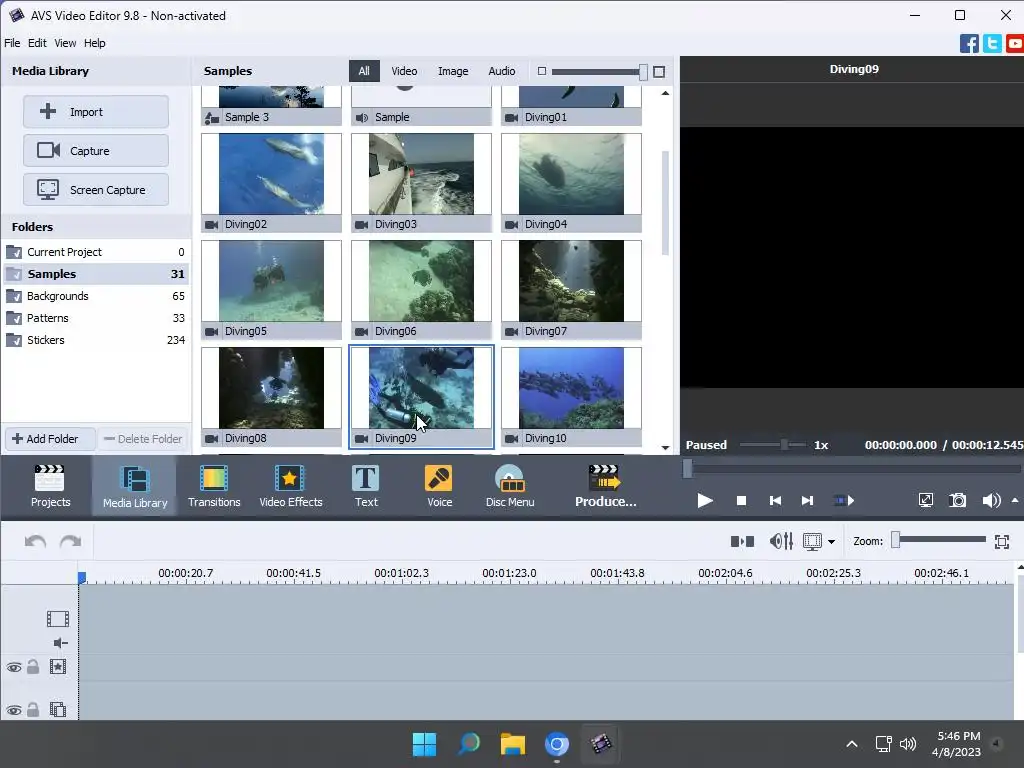Open the Edit menu
Viewport: 1024px width, 768px height.
click(37, 43)
